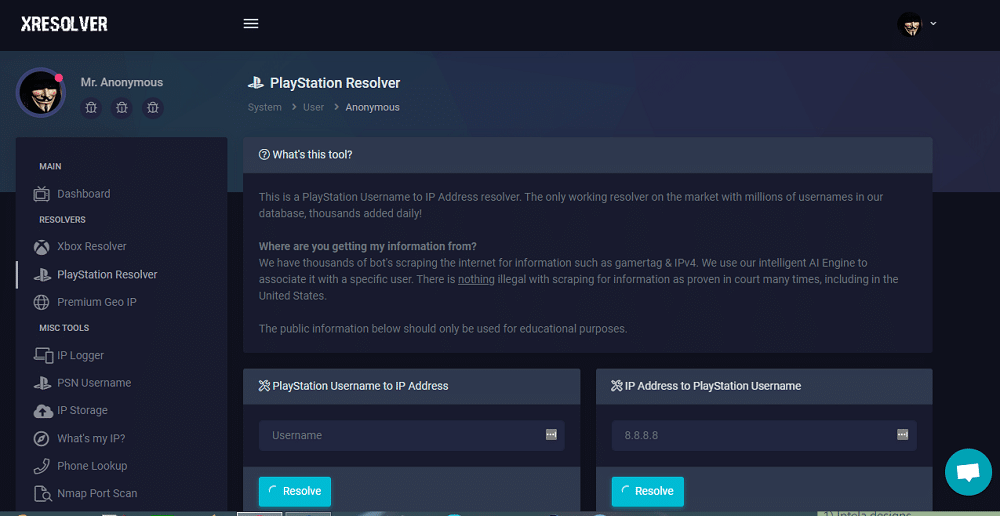Click tools icon in IP Address to PlayStation Username header
The image size is (1000, 516).
[x=617, y=386]
